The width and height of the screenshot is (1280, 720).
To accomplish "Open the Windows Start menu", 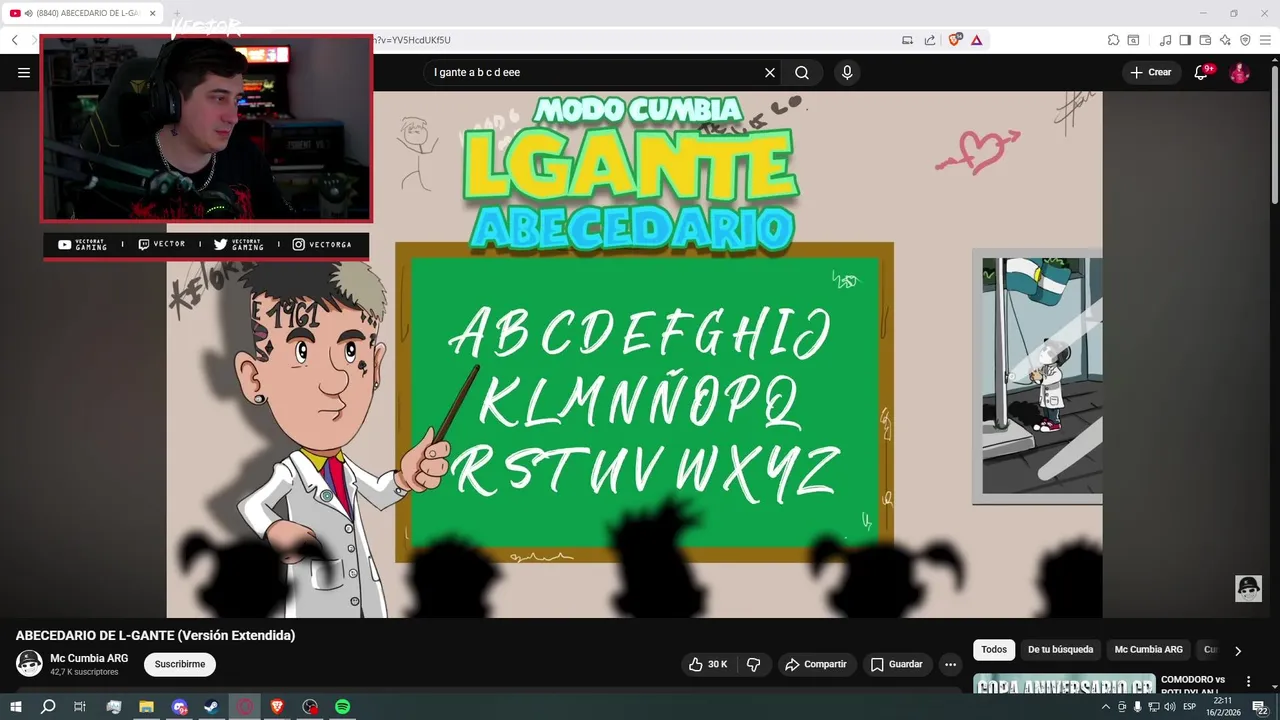I will click(15, 706).
